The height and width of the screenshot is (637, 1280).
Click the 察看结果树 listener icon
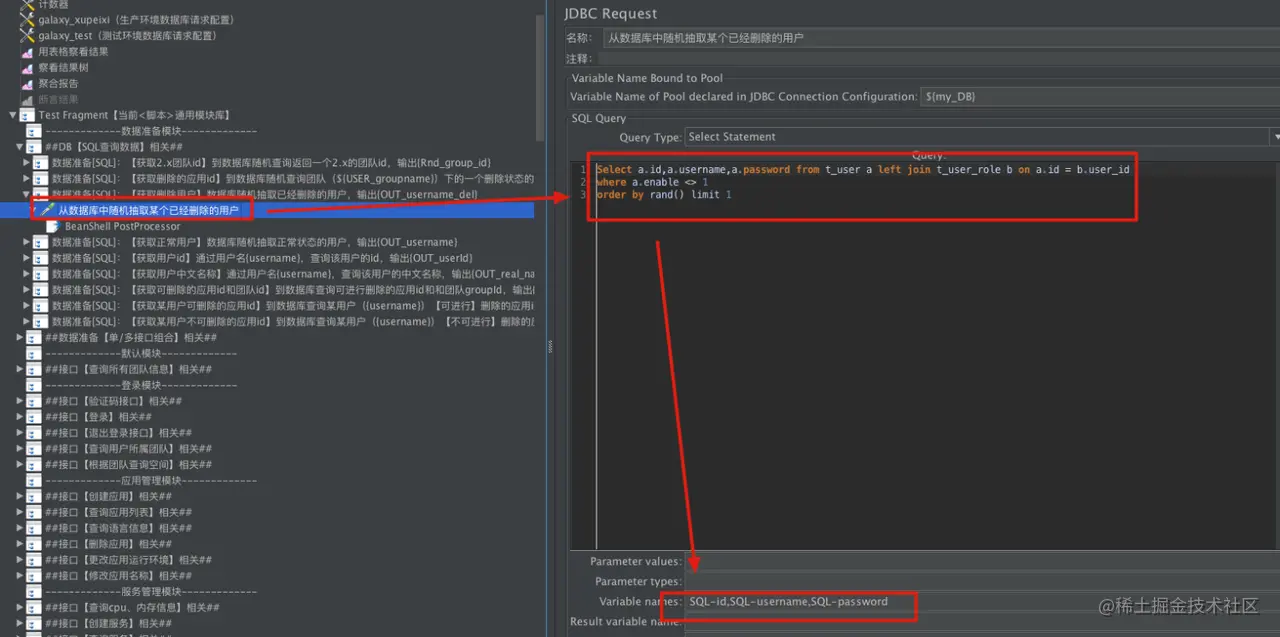point(27,67)
